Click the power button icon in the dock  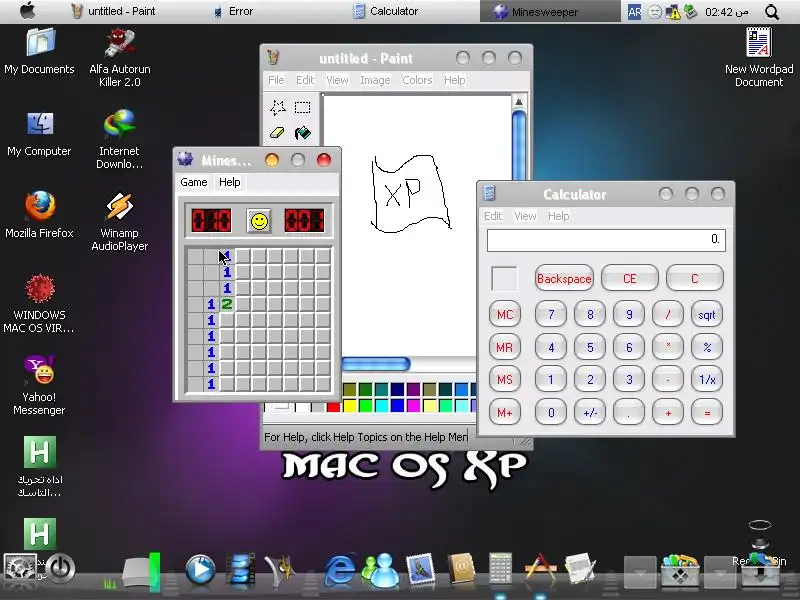pyautogui.click(x=60, y=568)
